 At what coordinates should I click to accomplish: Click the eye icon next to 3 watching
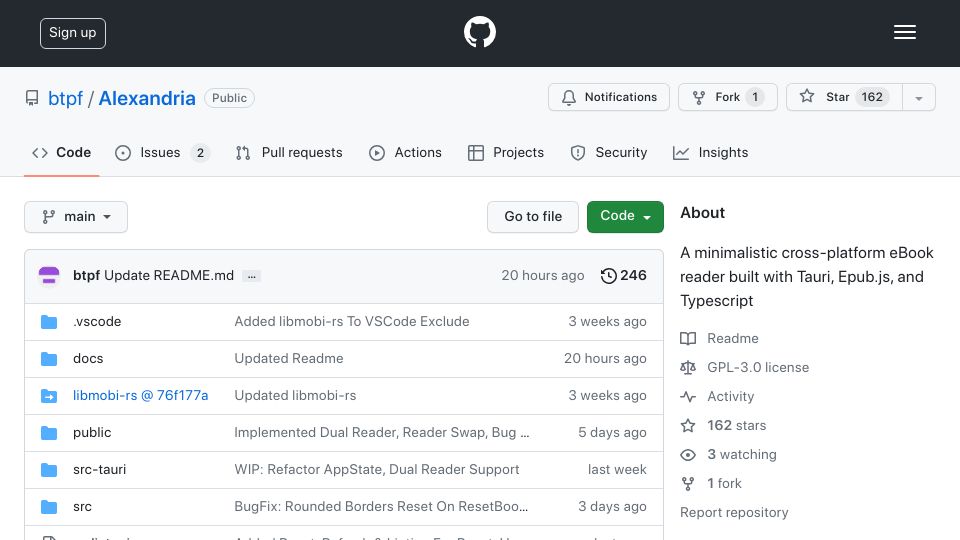pos(688,454)
